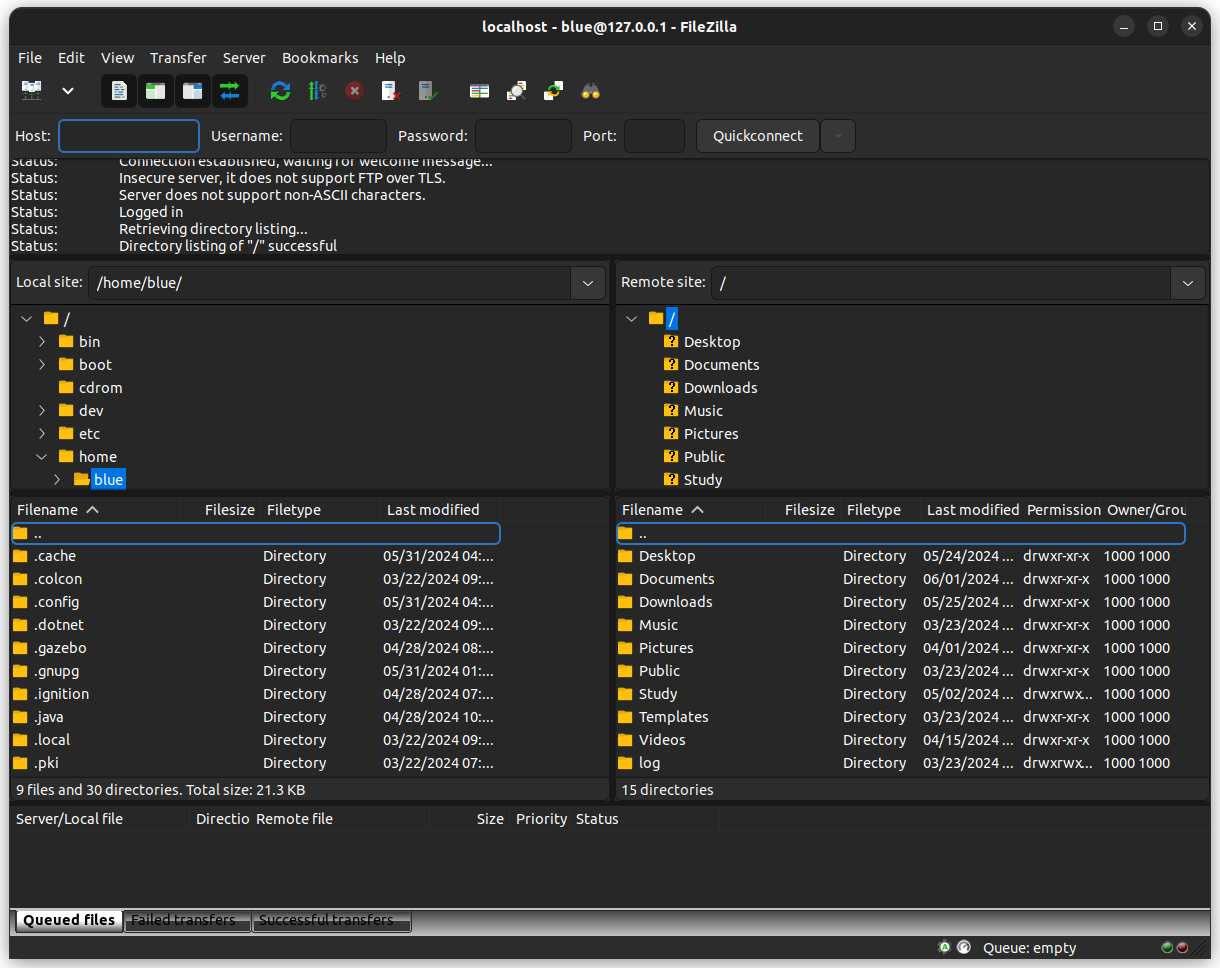1220x968 pixels.
Task: Sort remote files by Filetype column
Action: [x=880, y=510]
